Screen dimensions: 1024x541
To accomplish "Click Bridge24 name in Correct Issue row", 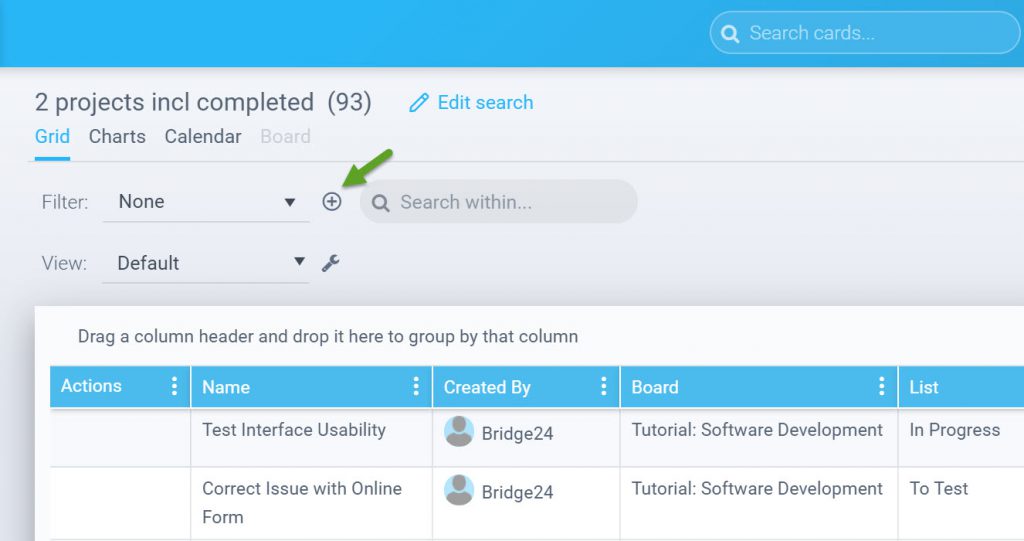I will [517, 493].
